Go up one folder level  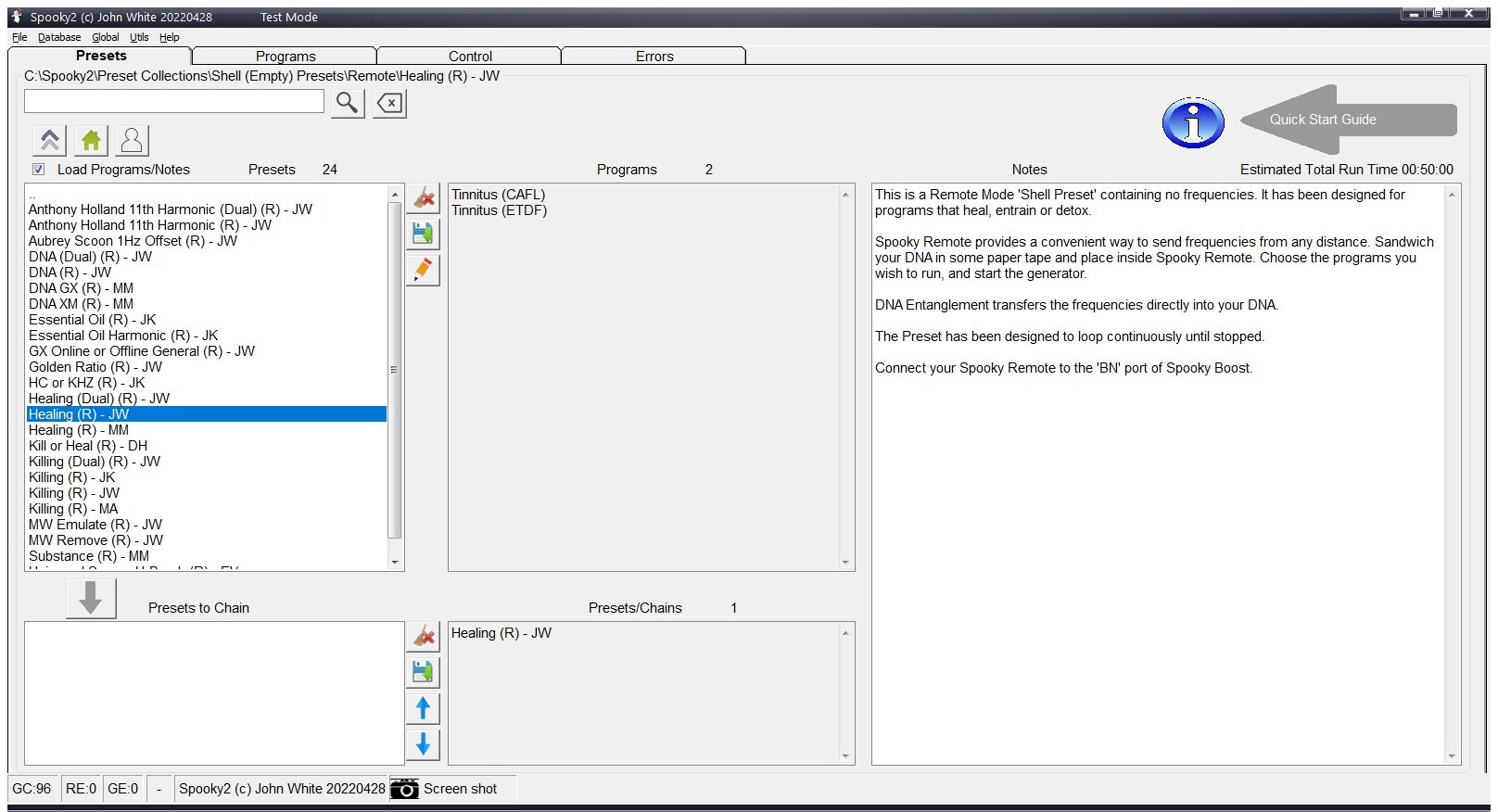50,140
